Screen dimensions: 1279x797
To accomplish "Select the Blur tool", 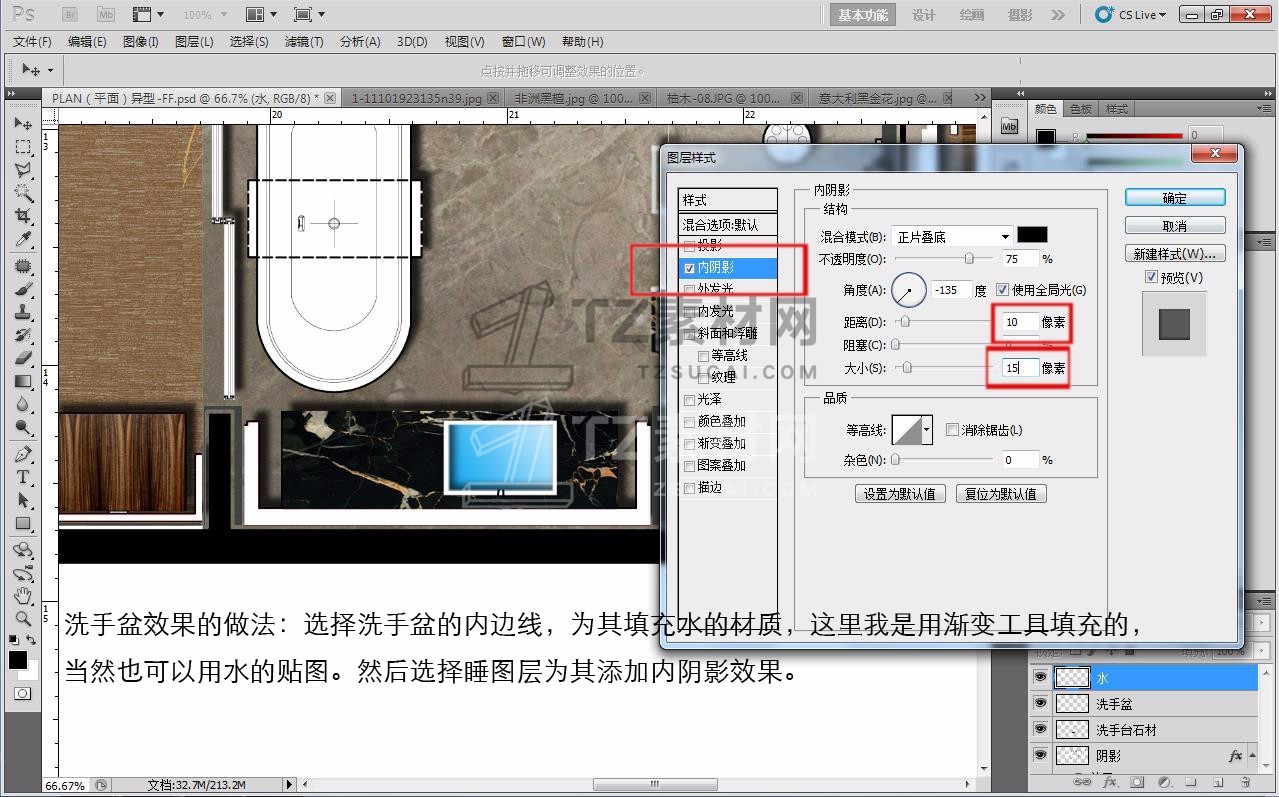I will pyautogui.click(x=22, y=405).
